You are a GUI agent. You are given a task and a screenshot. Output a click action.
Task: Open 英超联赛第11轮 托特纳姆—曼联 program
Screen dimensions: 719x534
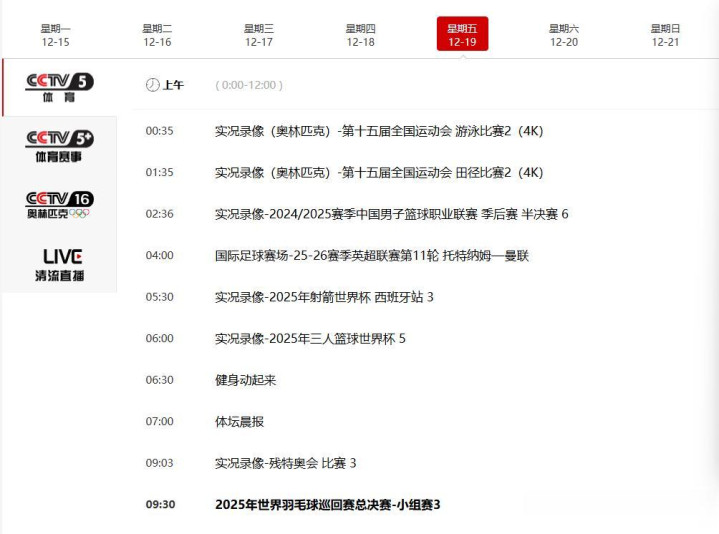[x=372, y=255]
